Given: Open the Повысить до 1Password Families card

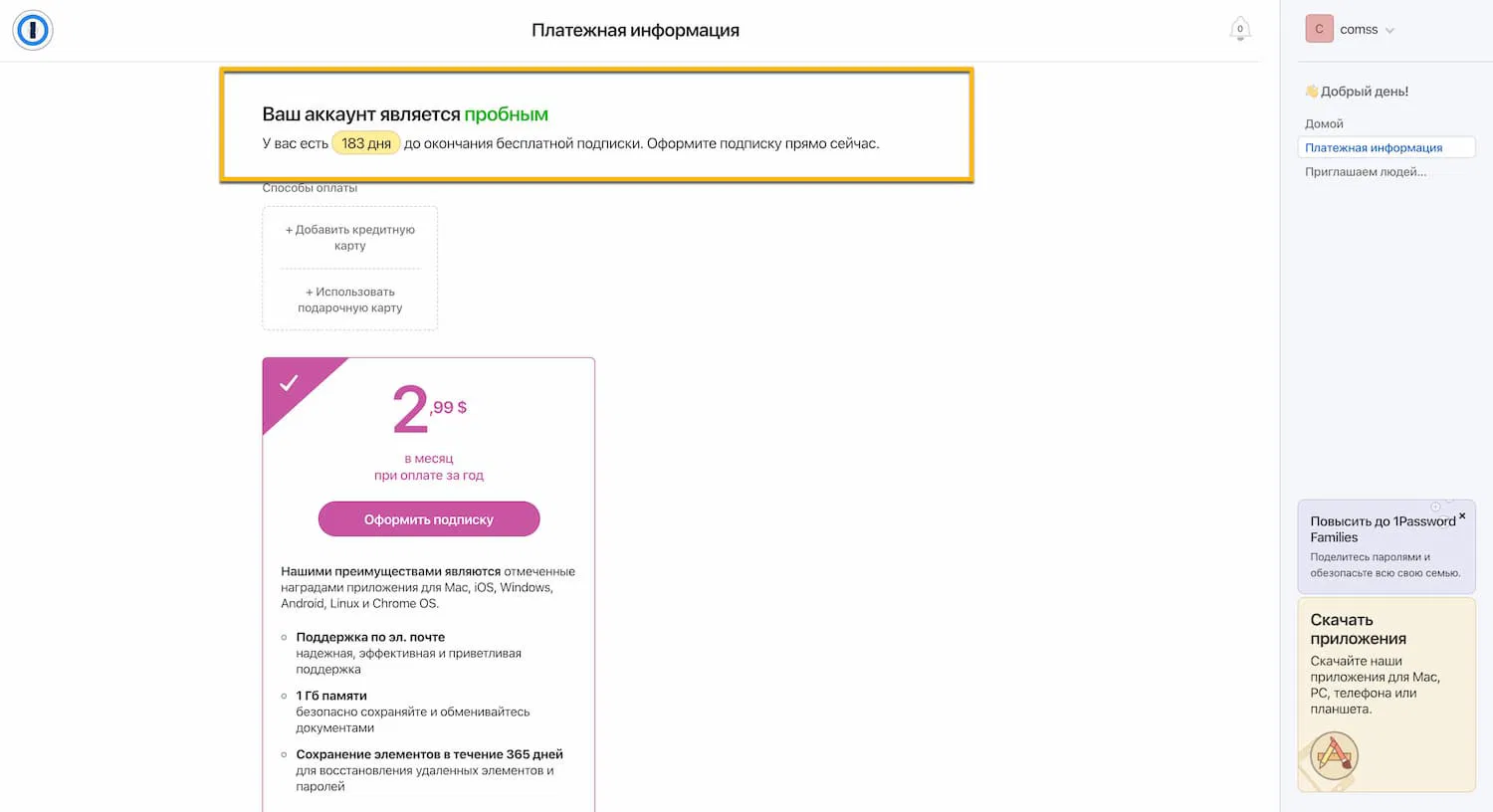Looking at the screenshot, I should [1384, 545].
